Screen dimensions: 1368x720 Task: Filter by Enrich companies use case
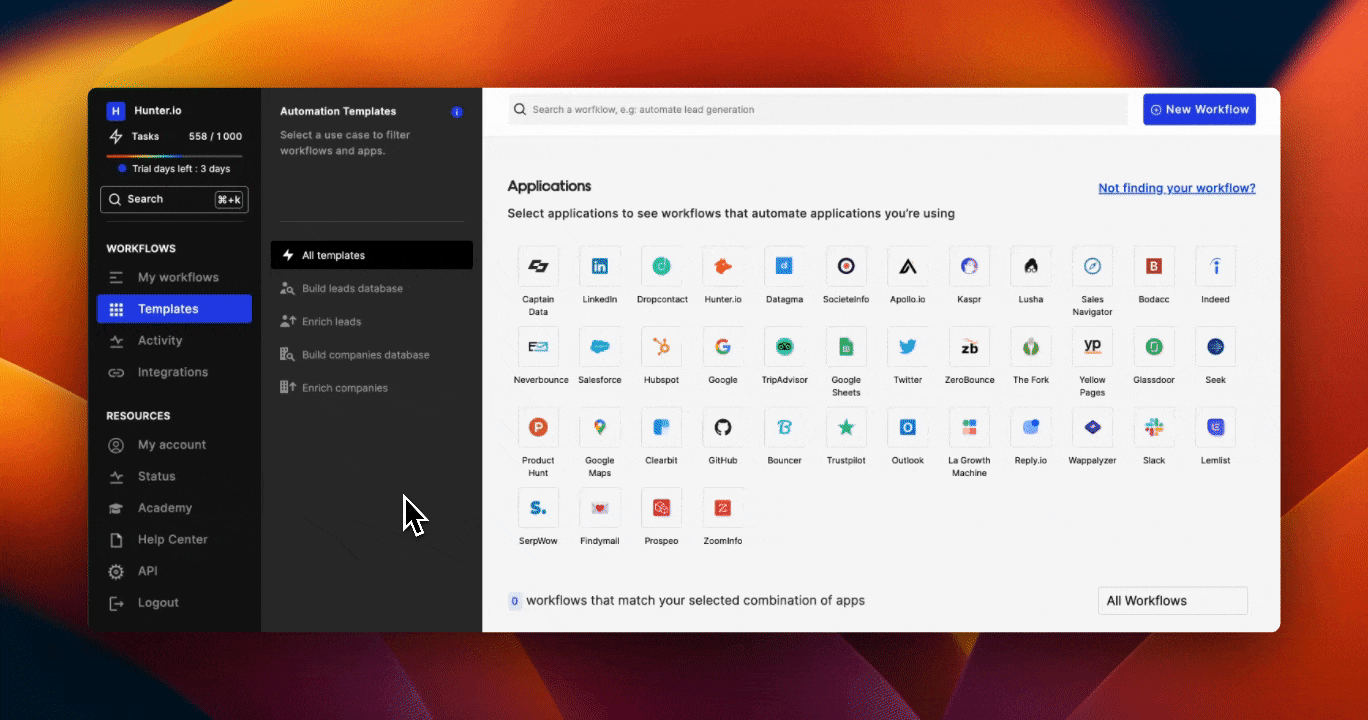click(371, 388)
